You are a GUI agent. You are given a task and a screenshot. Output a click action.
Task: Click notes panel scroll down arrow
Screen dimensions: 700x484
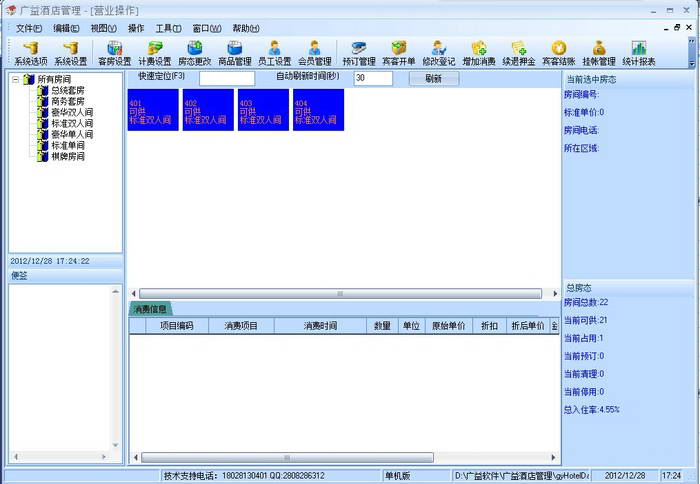[116, 445]
